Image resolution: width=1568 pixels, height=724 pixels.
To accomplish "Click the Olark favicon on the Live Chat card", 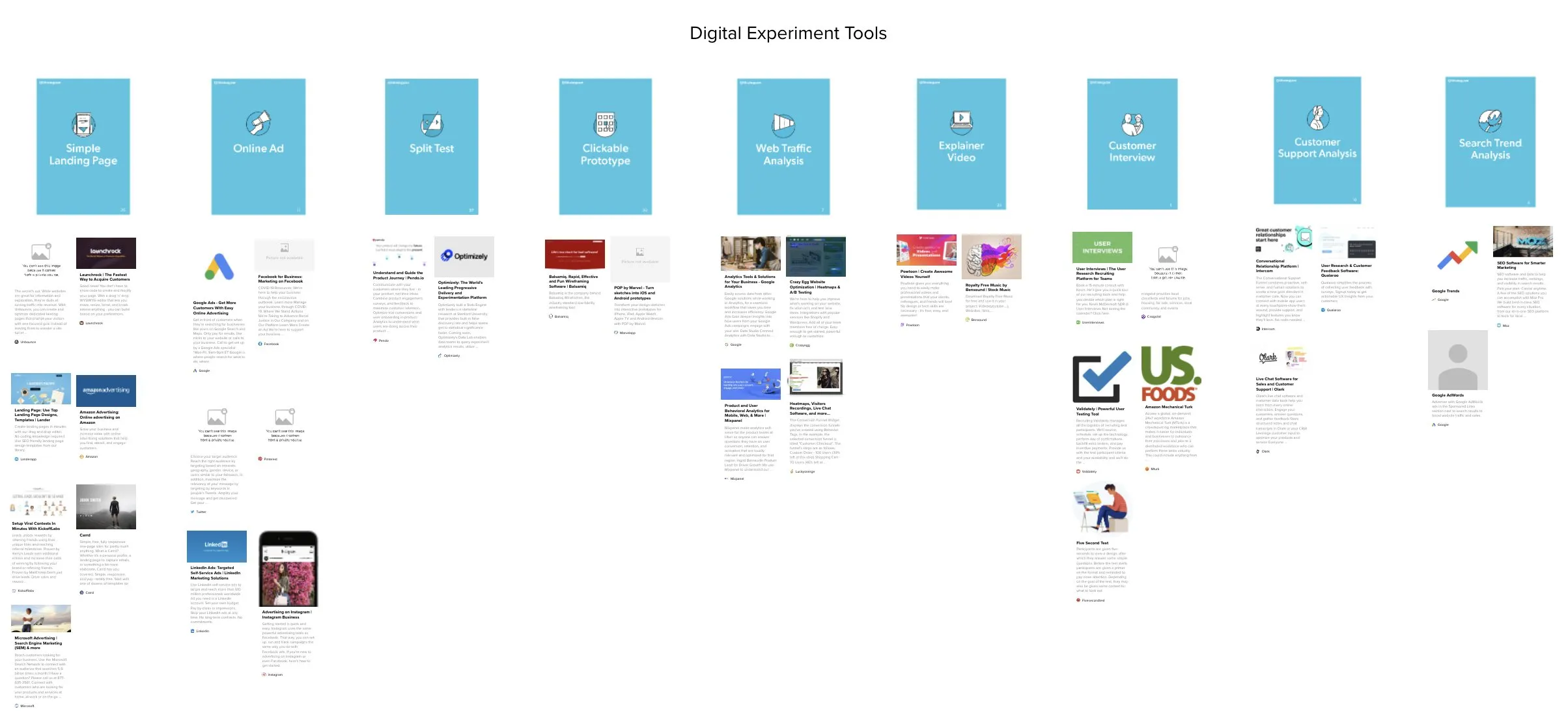I will [x=1257, y=451].
